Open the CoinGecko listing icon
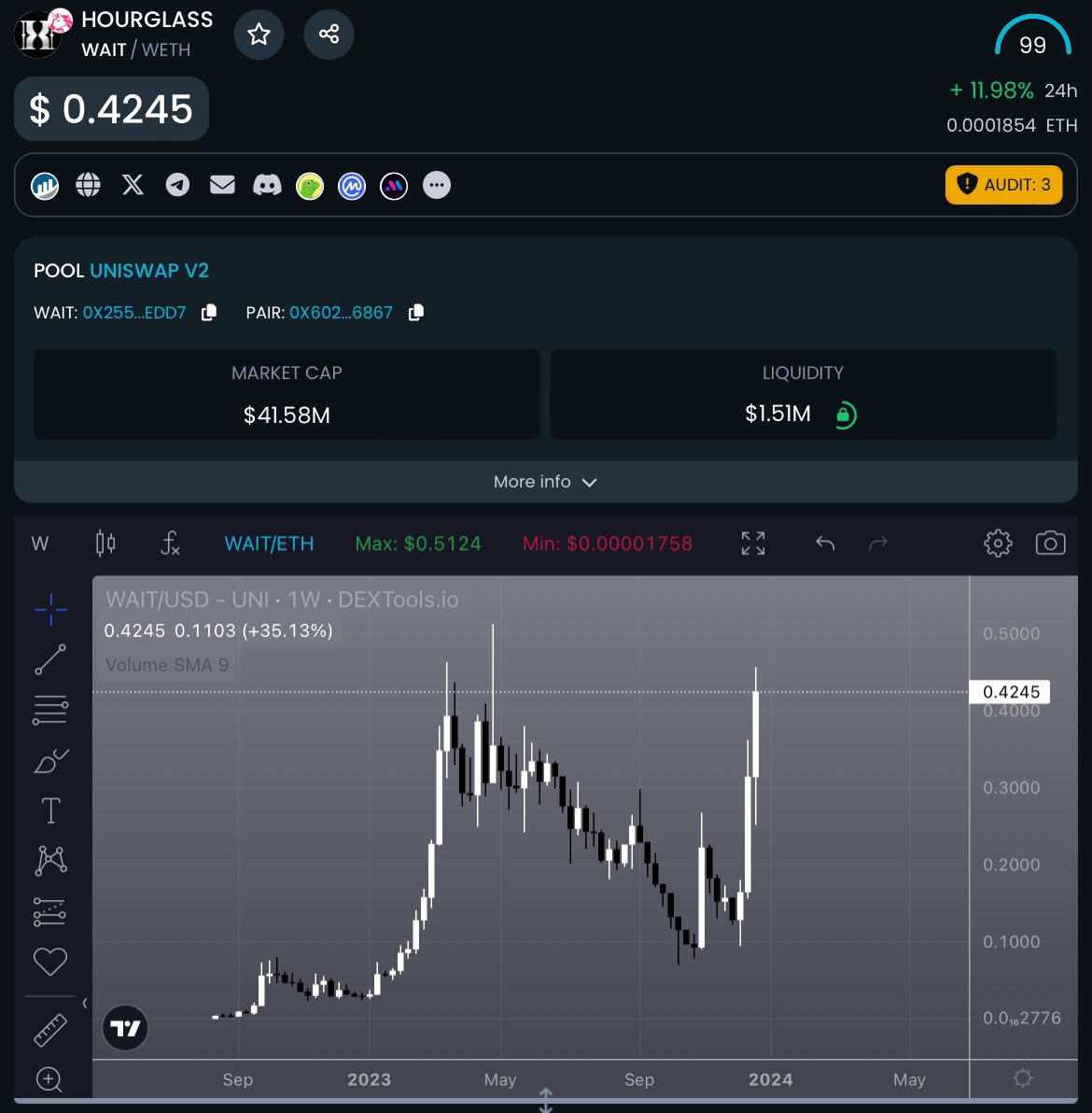Image resolution: width=1092 pixels, height=1113 pixels. [309, 186]
